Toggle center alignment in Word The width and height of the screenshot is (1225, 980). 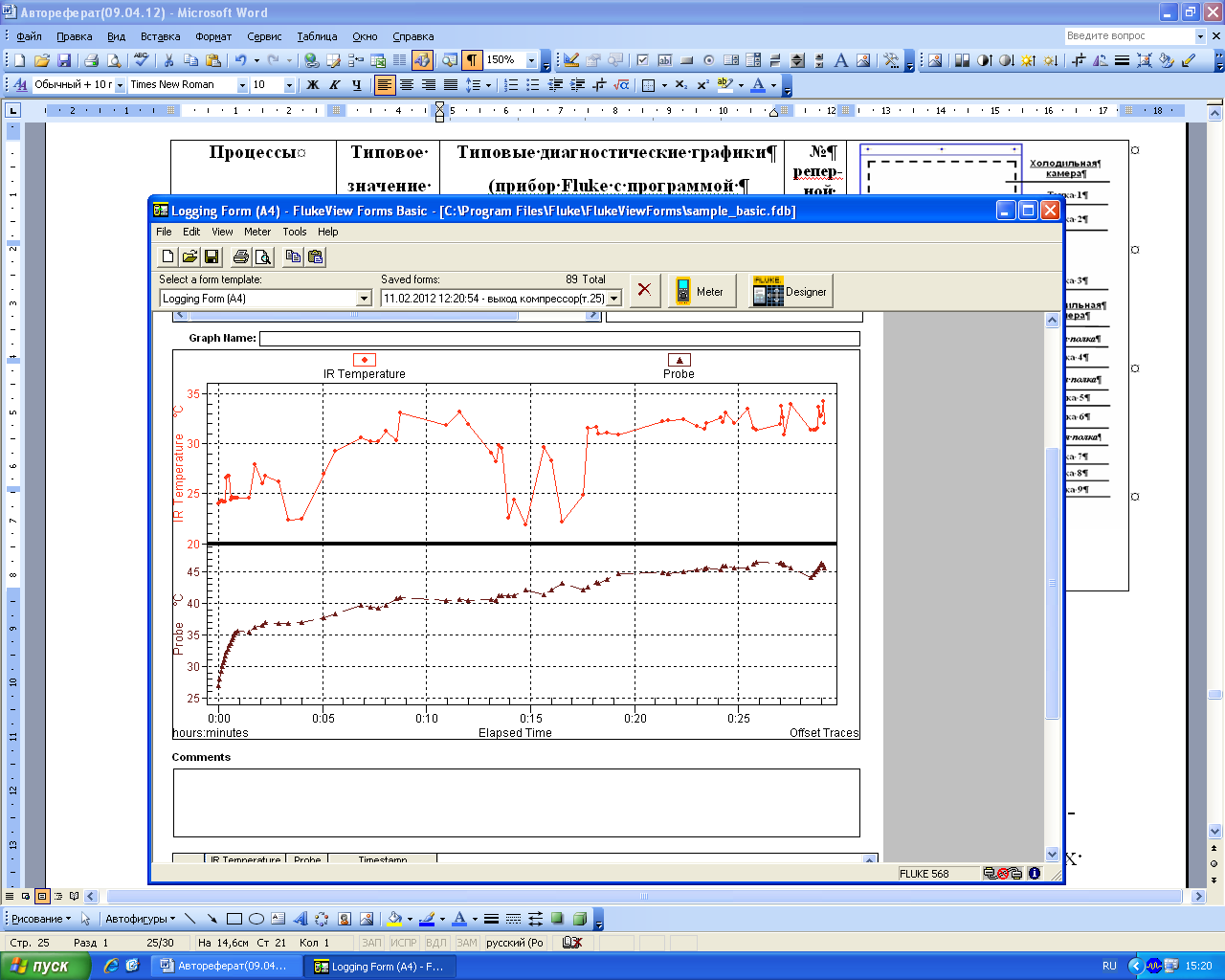point(407,85)
